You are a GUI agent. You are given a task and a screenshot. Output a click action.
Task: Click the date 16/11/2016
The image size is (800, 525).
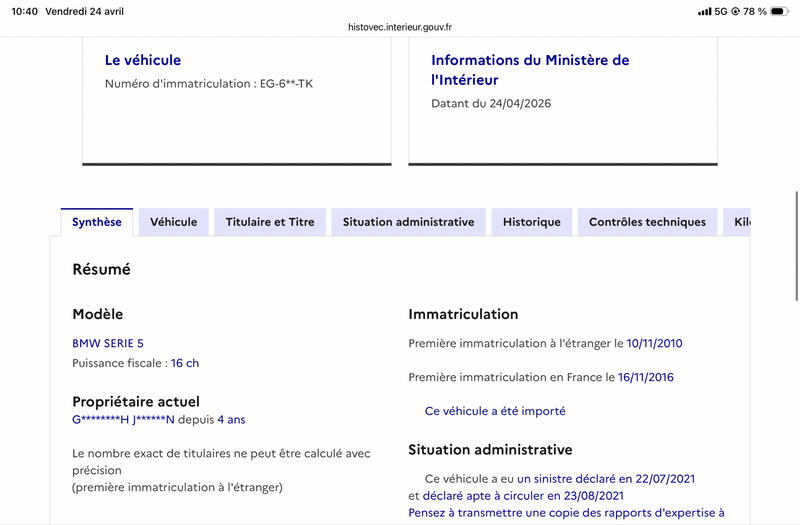(645, 377)
